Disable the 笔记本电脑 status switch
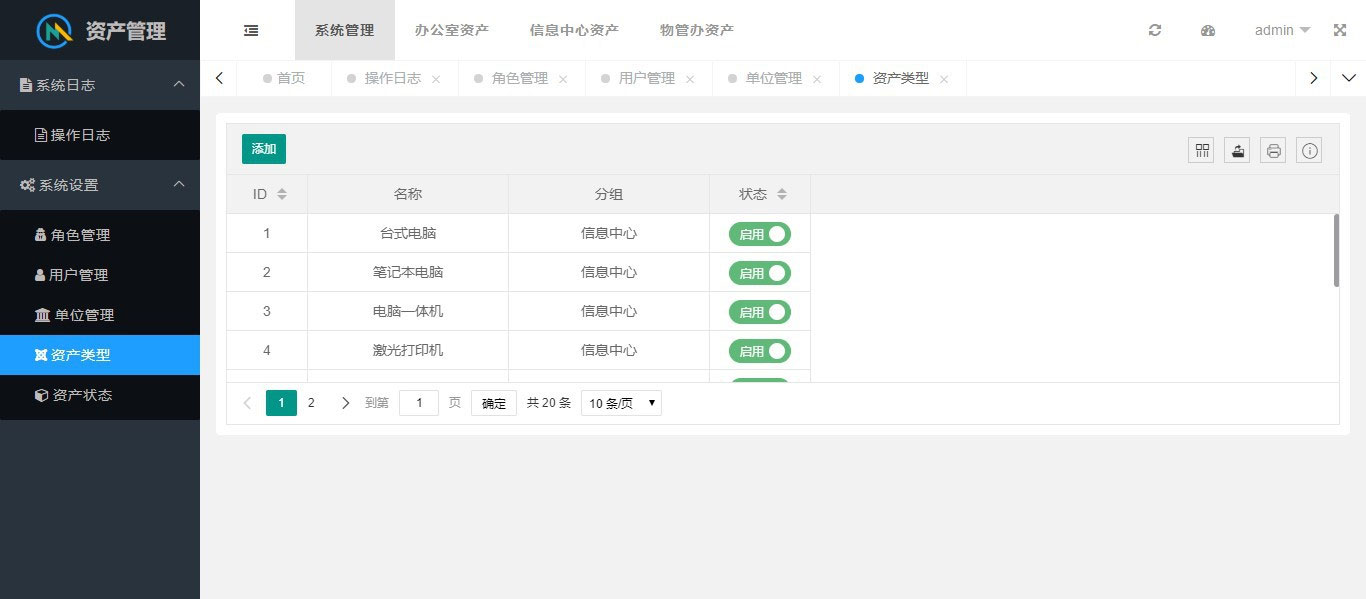The width and height of the screenshot is (1366, 599). click(760, 273)
